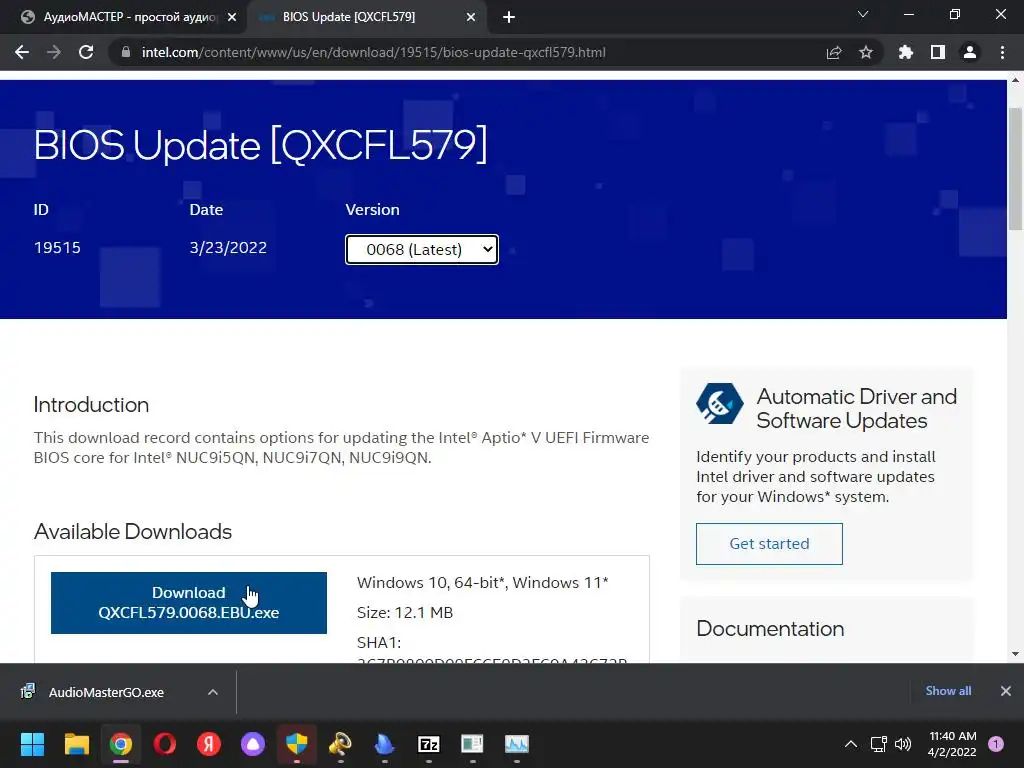Go forward to the next page

[x=54, y=52]
